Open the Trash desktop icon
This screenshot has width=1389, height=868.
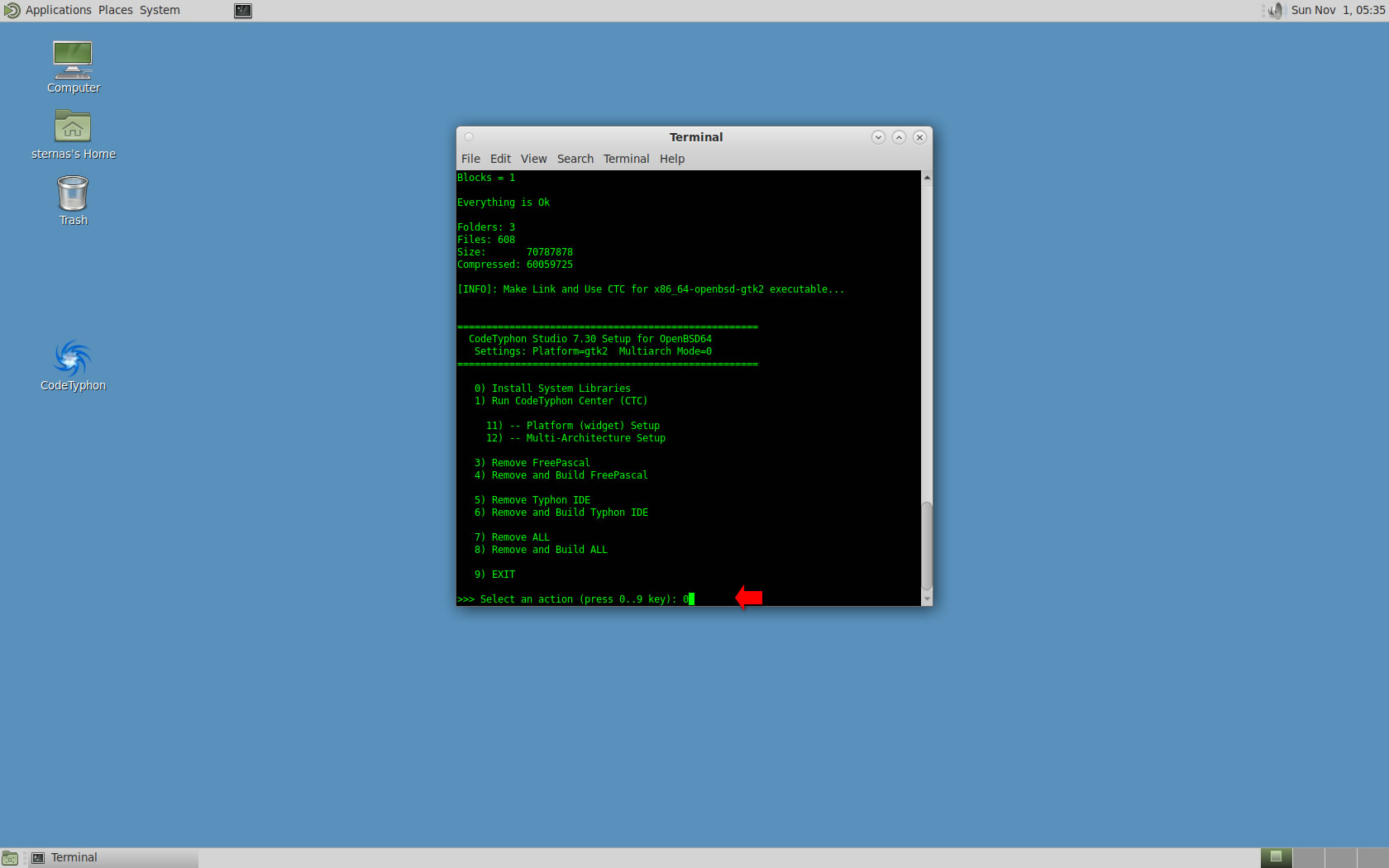click(x=73, y=200)
